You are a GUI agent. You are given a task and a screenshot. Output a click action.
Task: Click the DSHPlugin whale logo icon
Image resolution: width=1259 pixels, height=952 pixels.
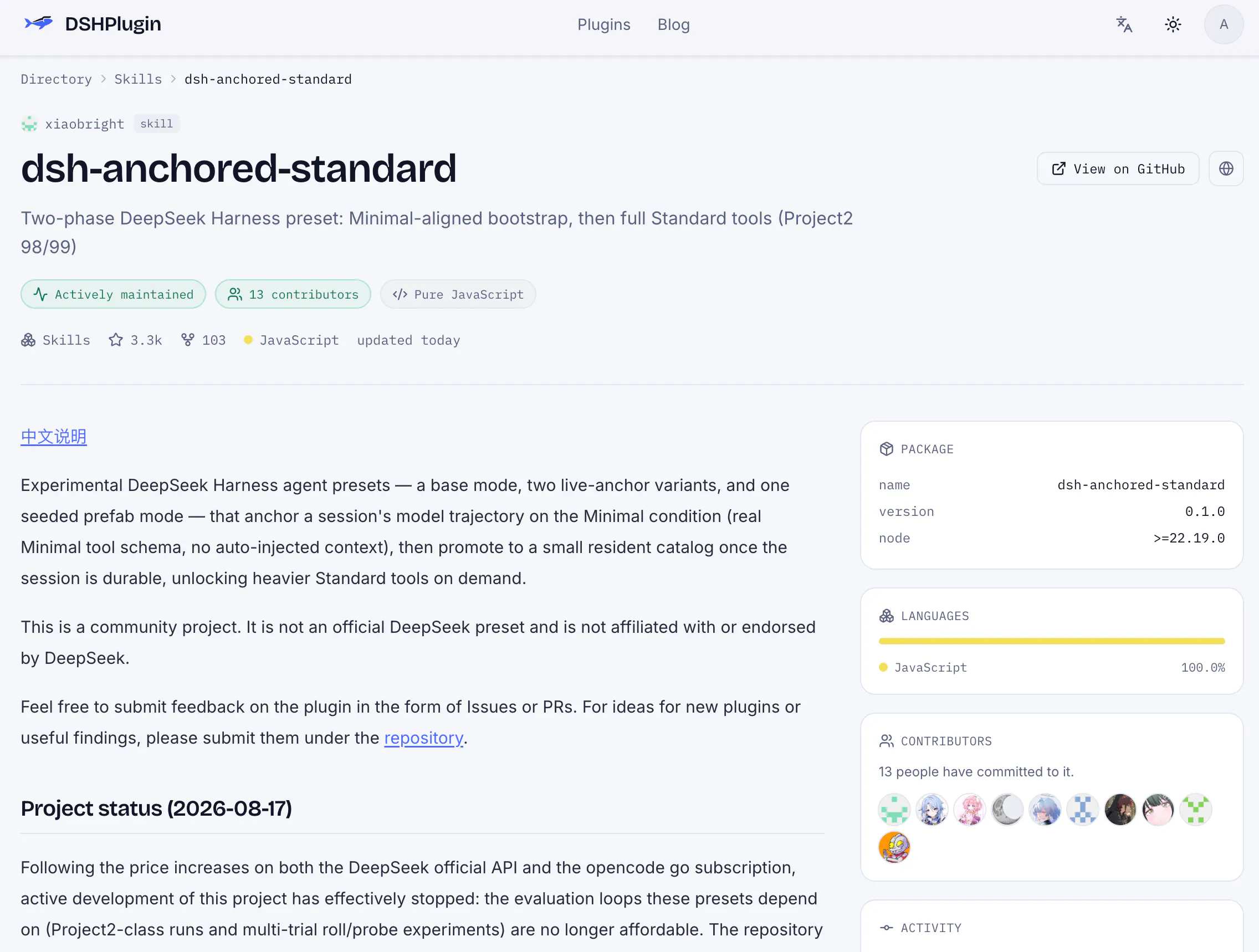tap(38, 23)
